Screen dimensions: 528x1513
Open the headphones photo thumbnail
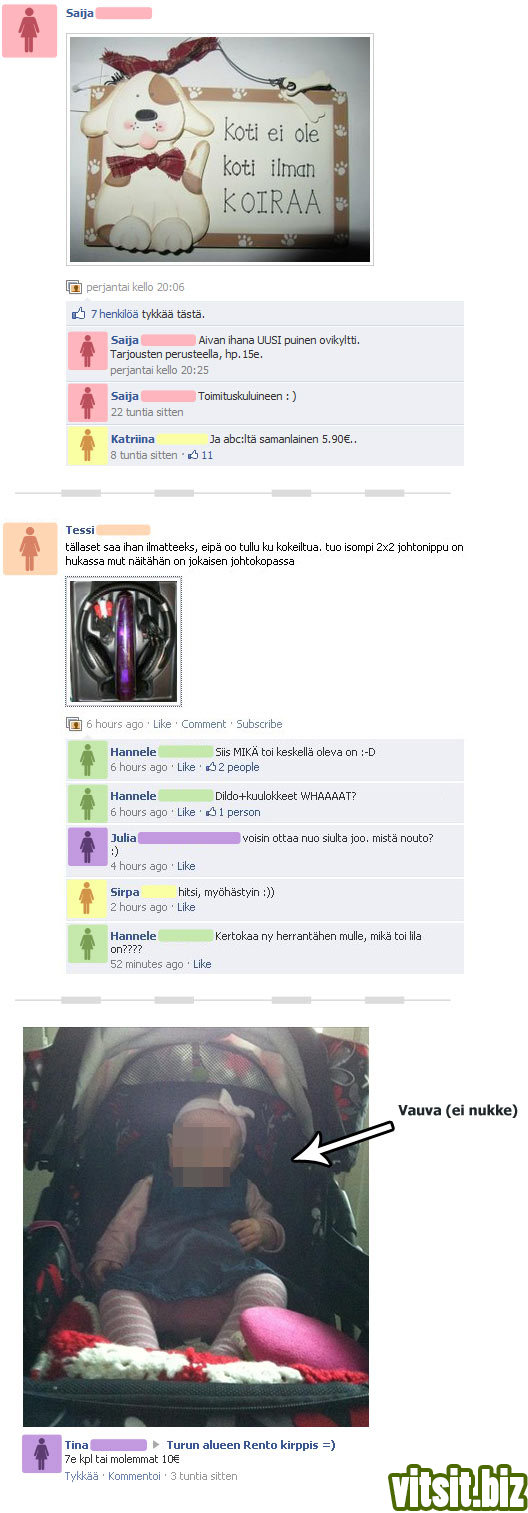click(x=124, y=641)
